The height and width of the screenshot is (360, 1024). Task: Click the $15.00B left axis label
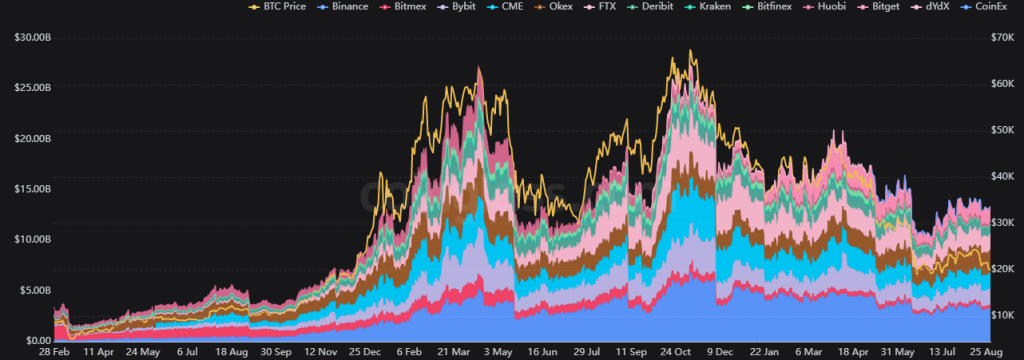coord(33,189)
